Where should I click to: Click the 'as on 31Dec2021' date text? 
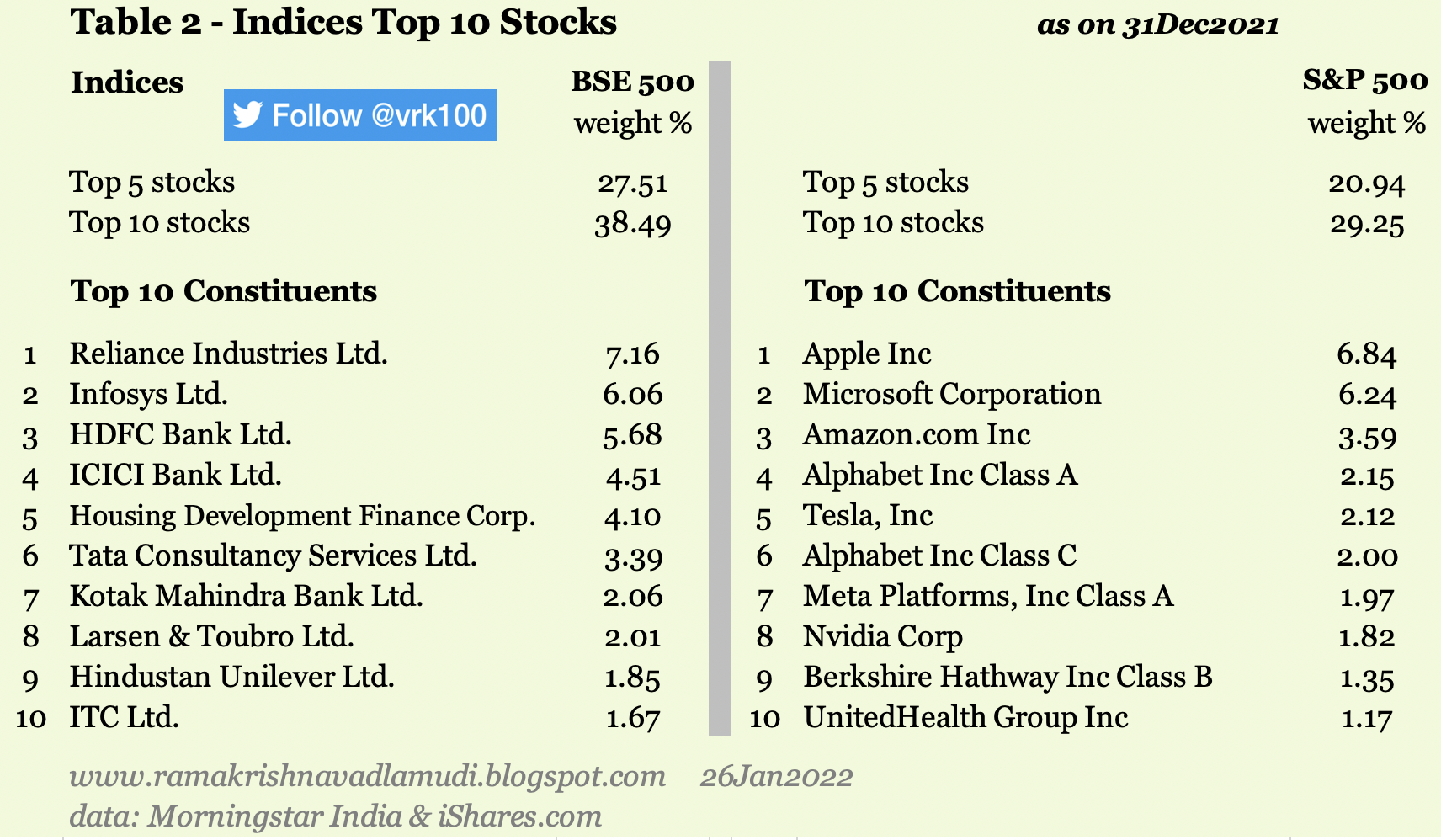tap(1157, 24)
